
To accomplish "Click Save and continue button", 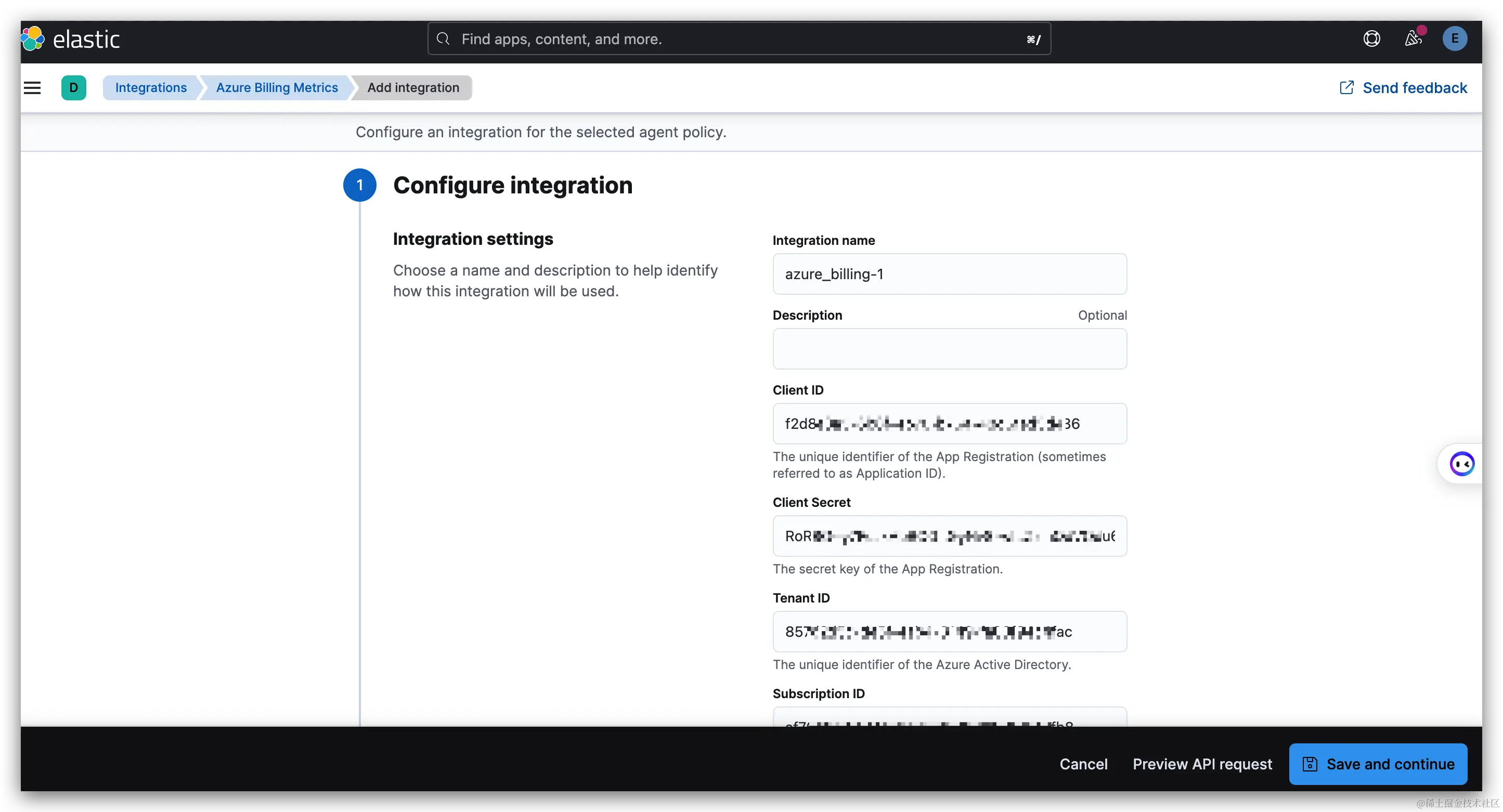I will (1378, 764).
